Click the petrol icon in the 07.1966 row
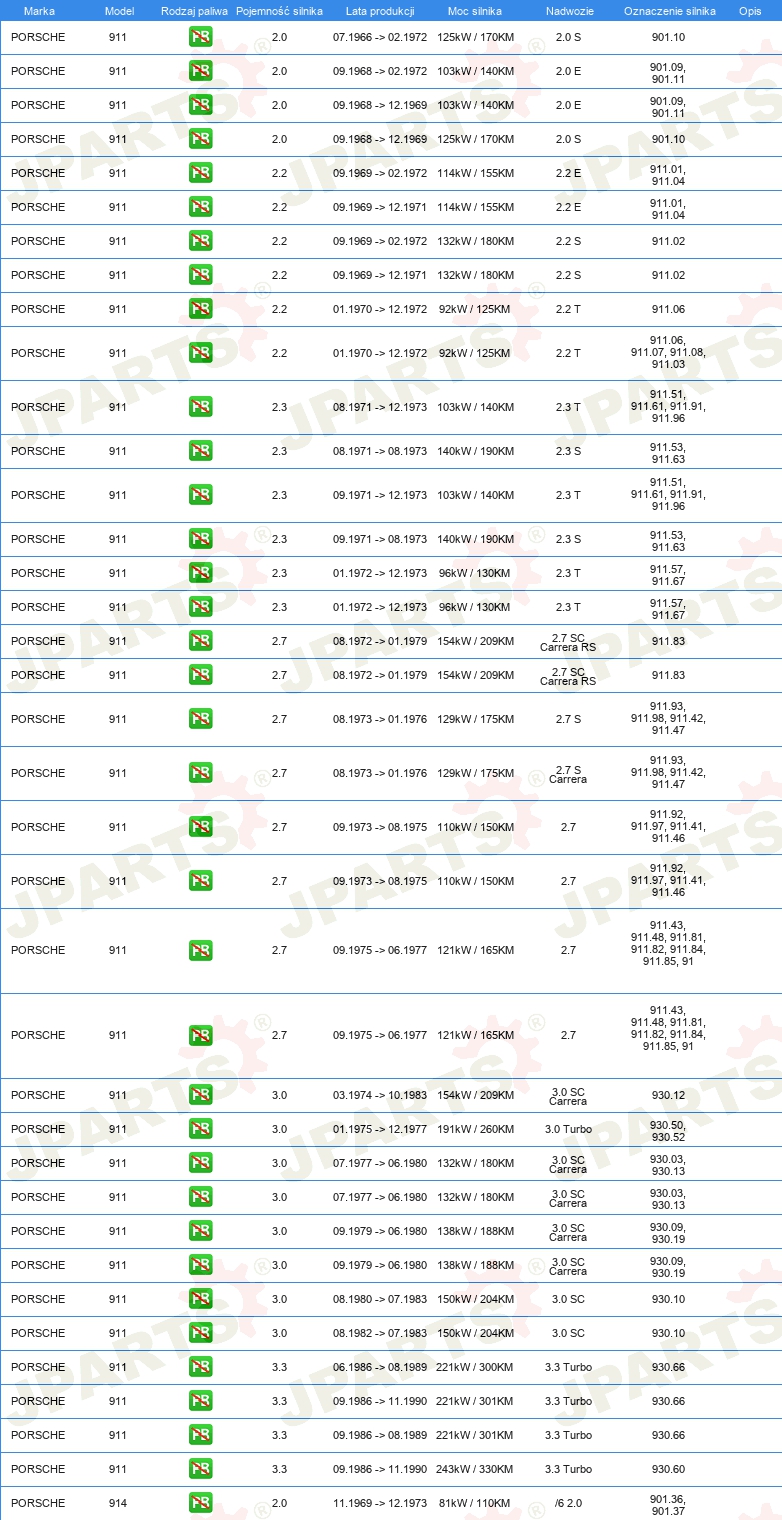 point(200,37)
